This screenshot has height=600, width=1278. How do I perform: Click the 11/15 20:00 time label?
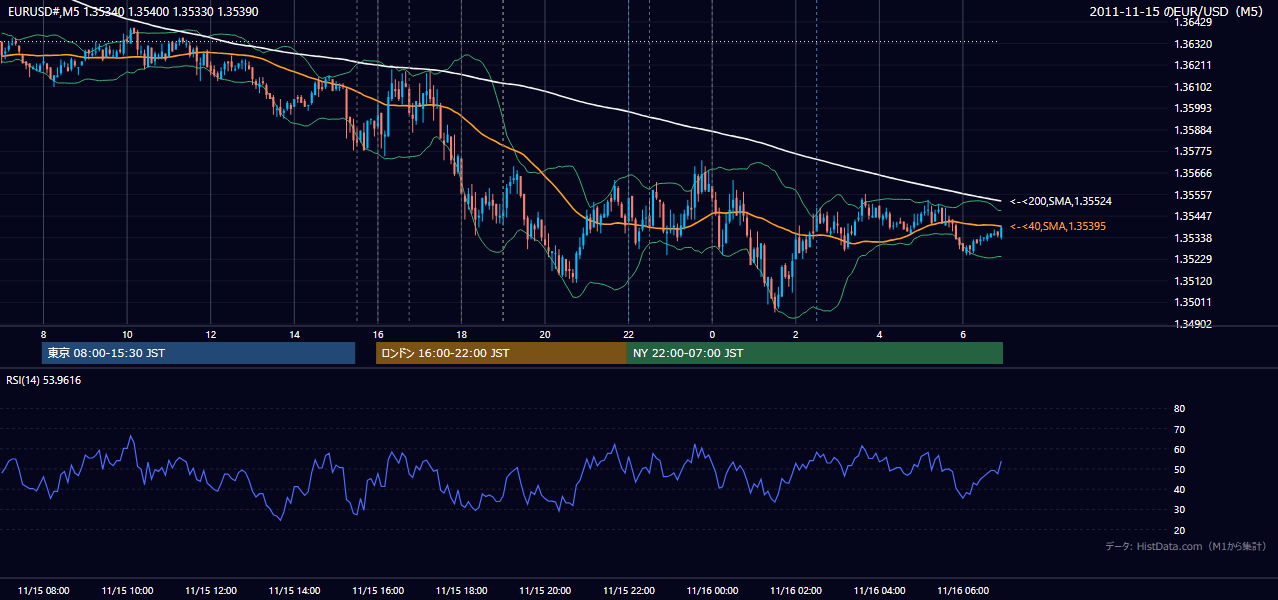pyautogui.click(x=545, y=591)
